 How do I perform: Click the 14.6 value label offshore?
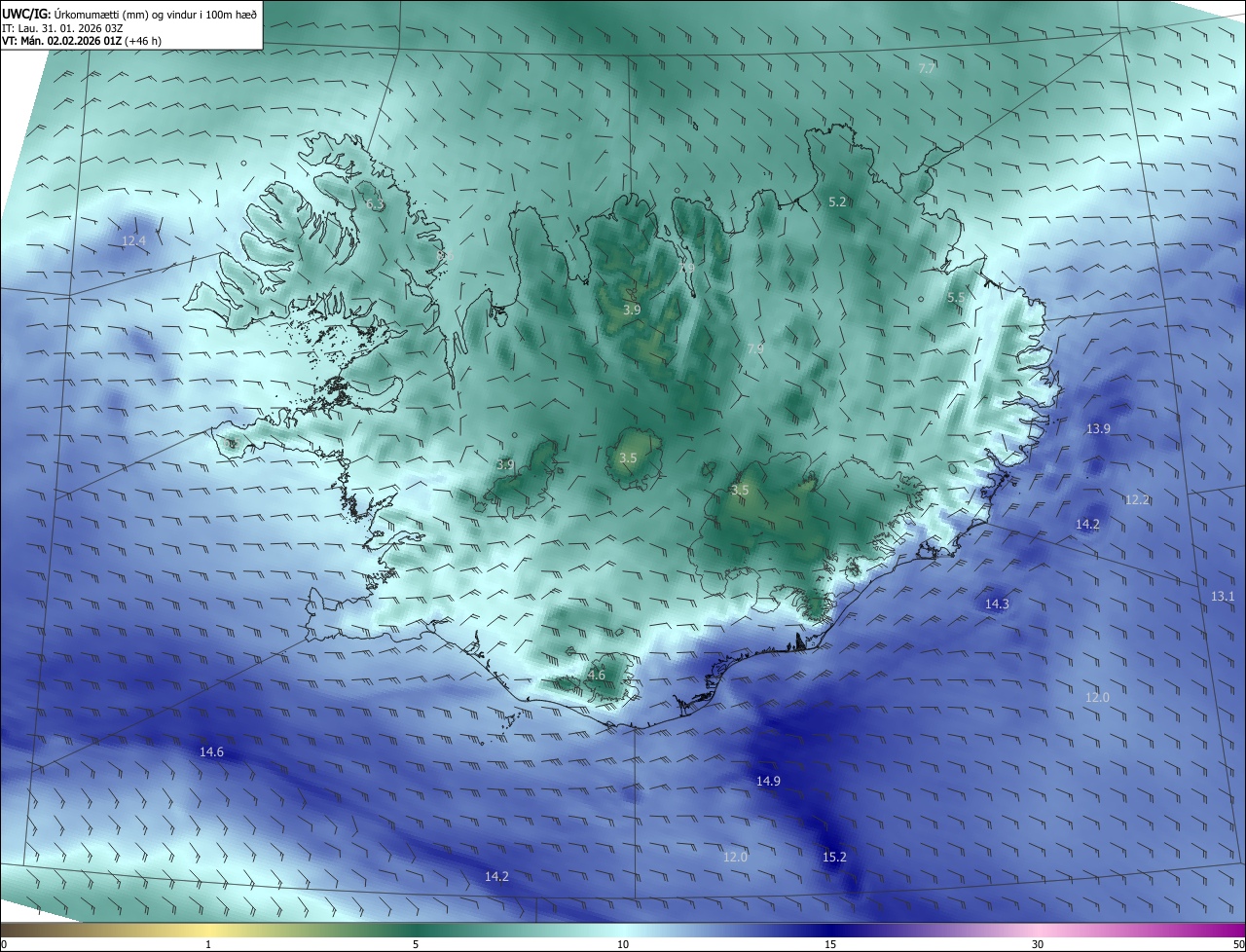(211, 751)
